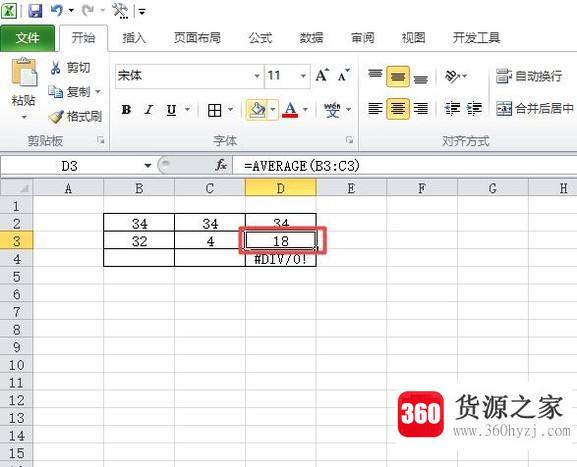Screen dimensions: 577x467
Task: Switch to the 公式 ribbon tab
Action: [260, 38]
